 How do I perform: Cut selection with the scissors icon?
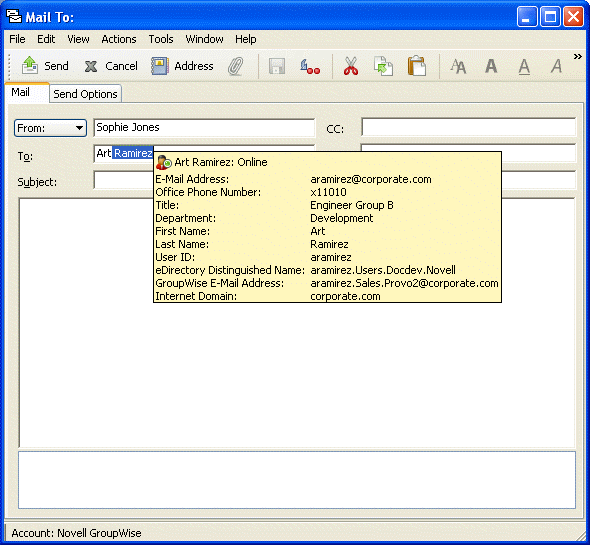[x=351, y=66]
